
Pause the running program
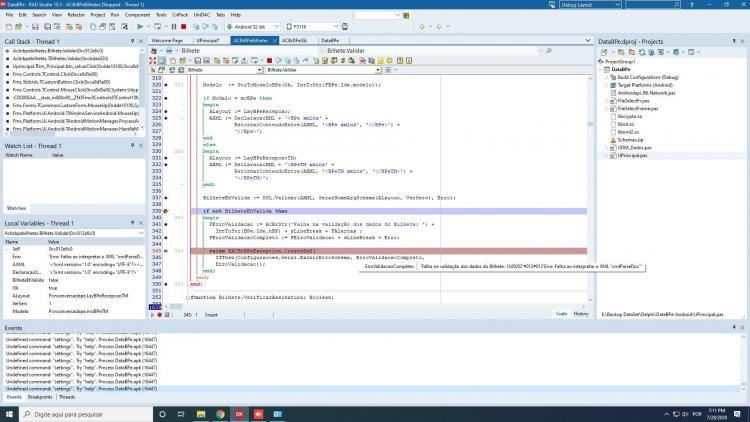pyautogui.click(x=174, y=27)
